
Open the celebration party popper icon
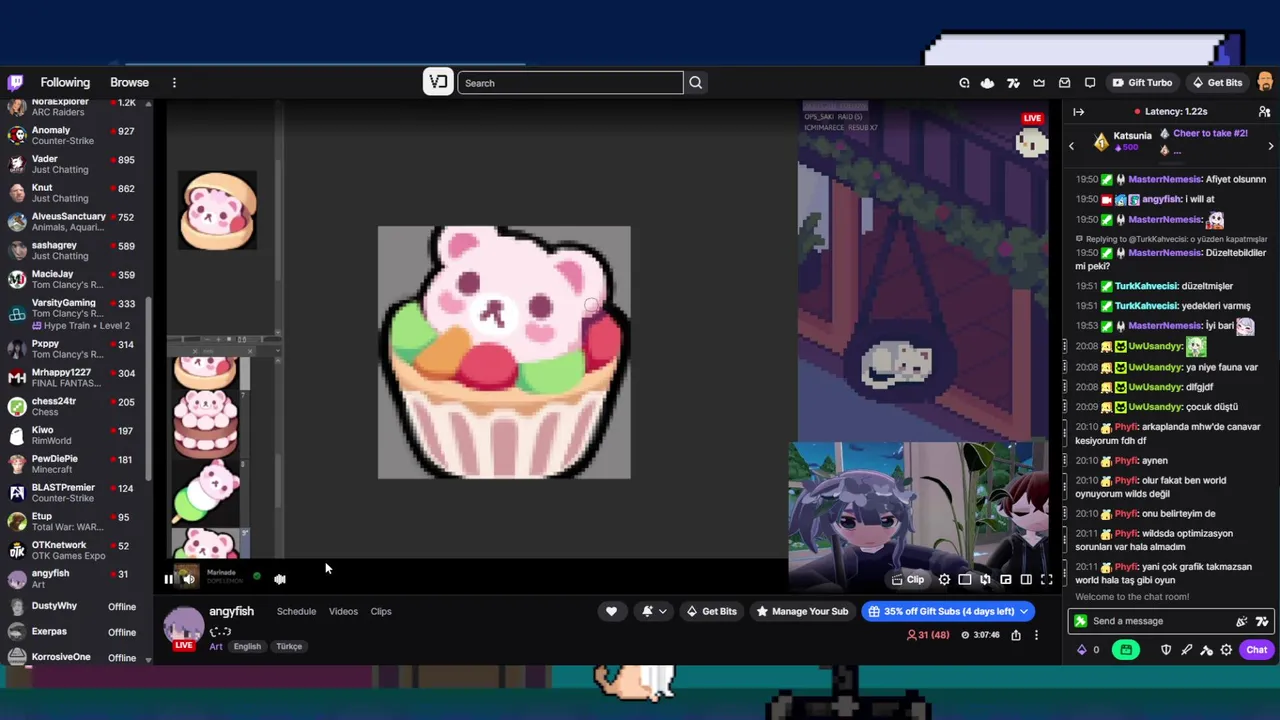(x=1241, y=621)
